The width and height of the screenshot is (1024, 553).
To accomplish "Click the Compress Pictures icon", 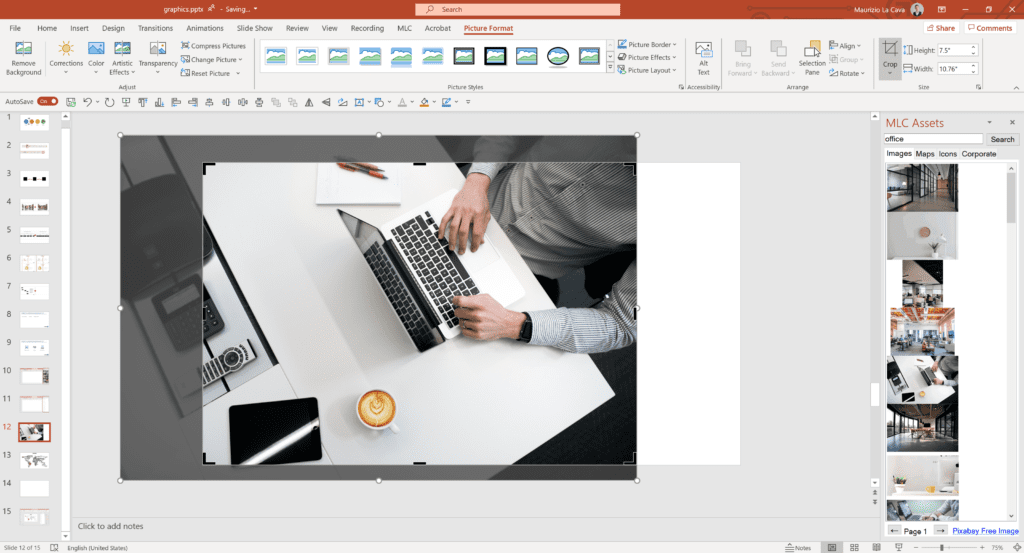I will pyautogui.click(x=213, y=46).
